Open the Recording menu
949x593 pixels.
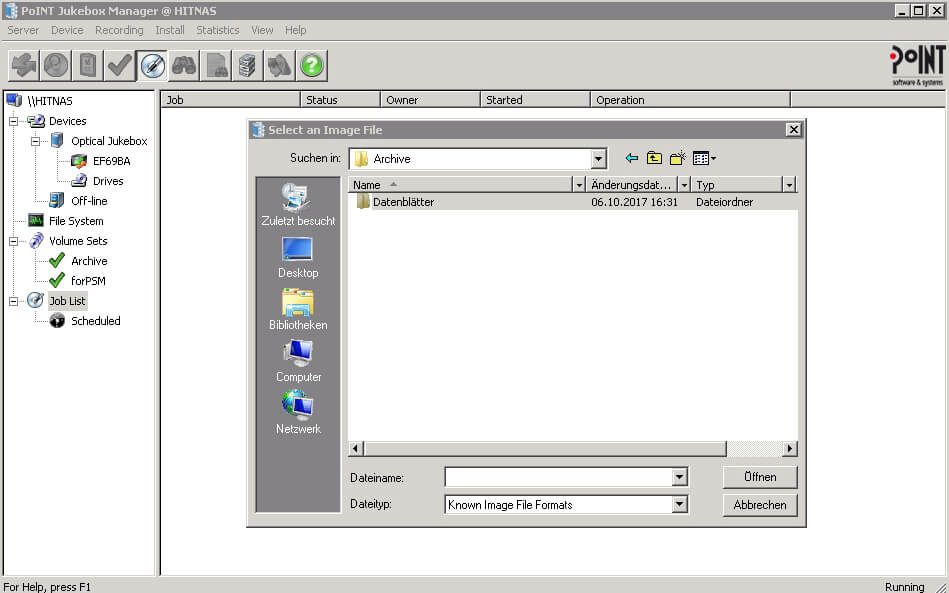click(119, 30)
